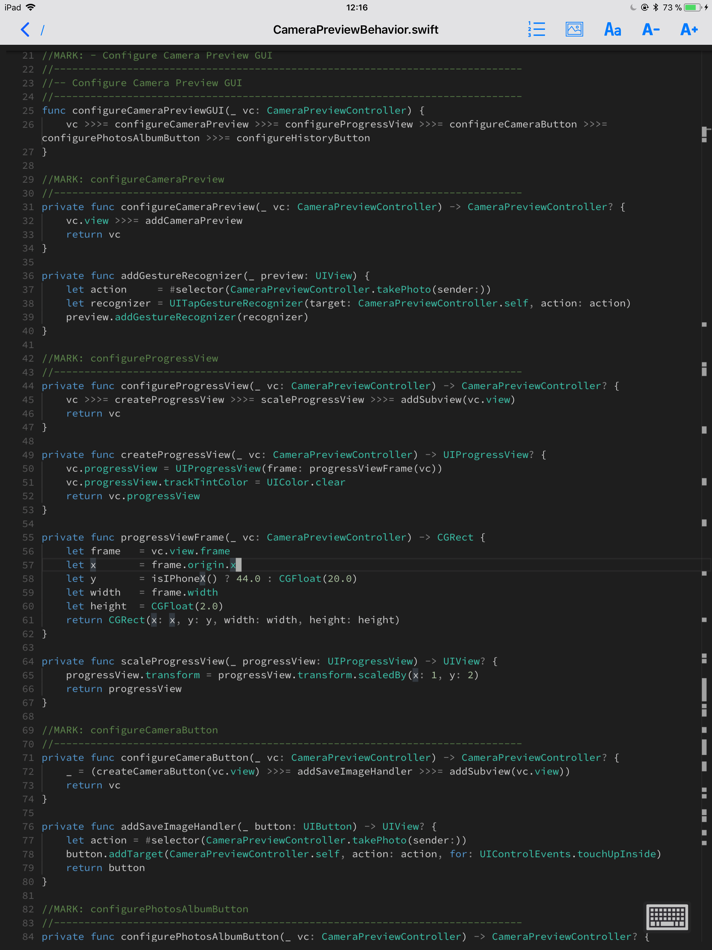712x950 pixels.
Task: Tap 'return progressView' on line 66
Action: coord(124,689)
